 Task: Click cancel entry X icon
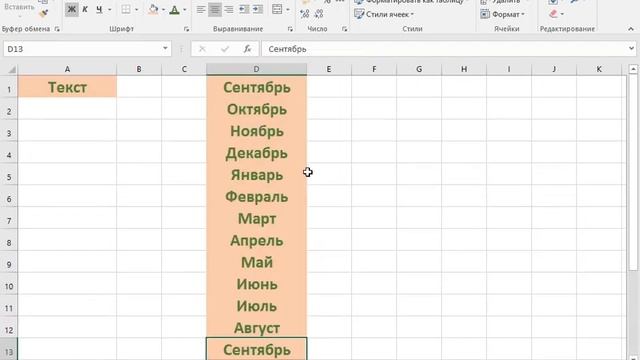[x=202, y=49]
